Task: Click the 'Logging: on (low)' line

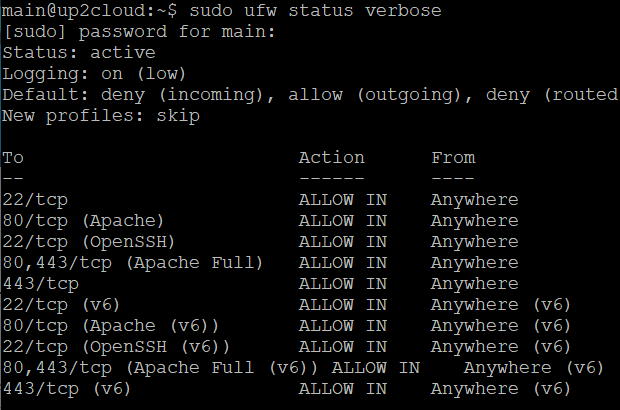Action: pyautogui.click(x=96, y=74)
